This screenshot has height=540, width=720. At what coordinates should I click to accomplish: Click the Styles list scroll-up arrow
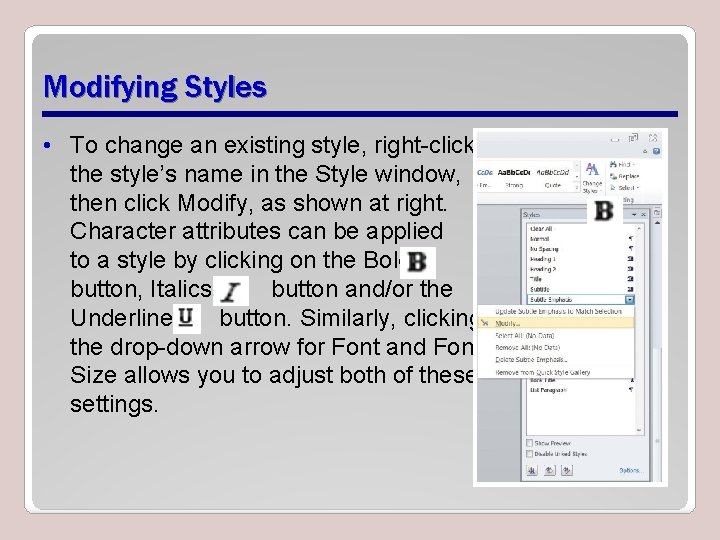[639, 228]
